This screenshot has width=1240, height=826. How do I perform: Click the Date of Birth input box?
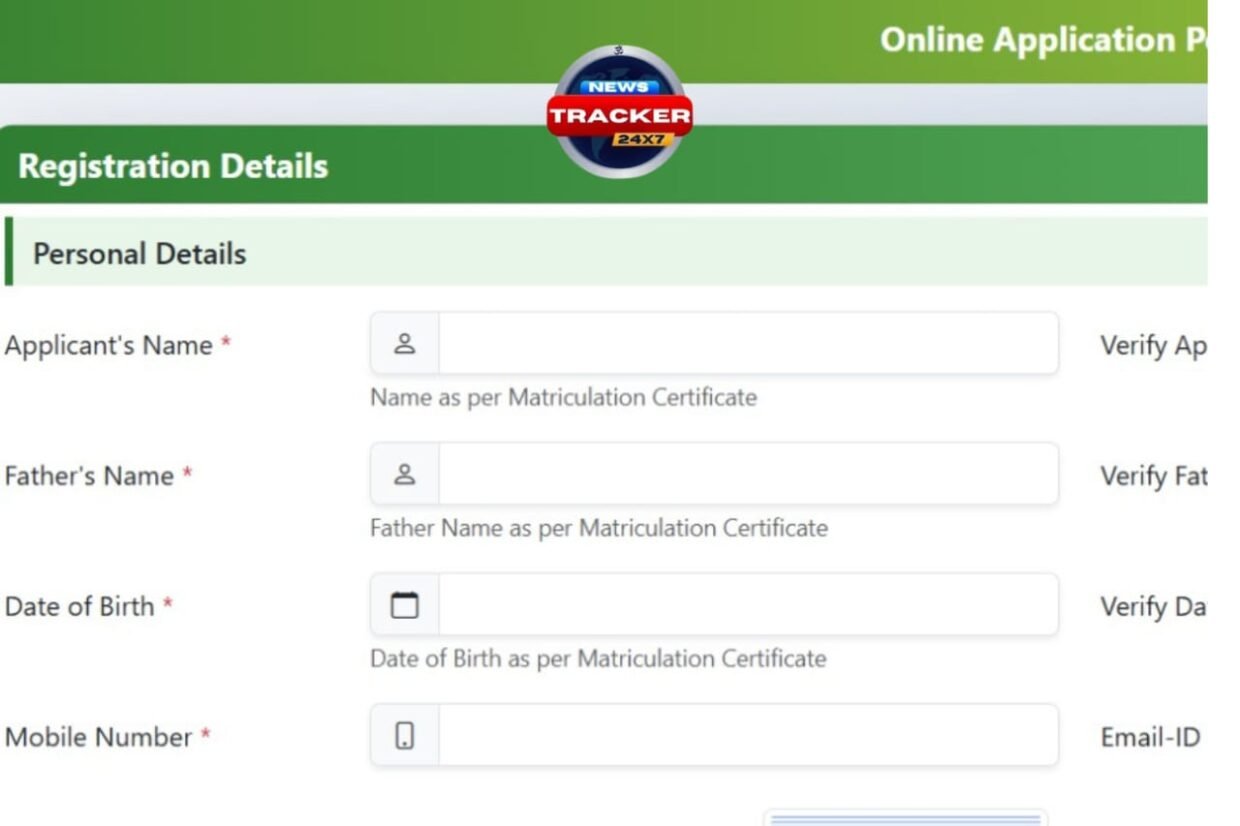(x=748, y=604)
